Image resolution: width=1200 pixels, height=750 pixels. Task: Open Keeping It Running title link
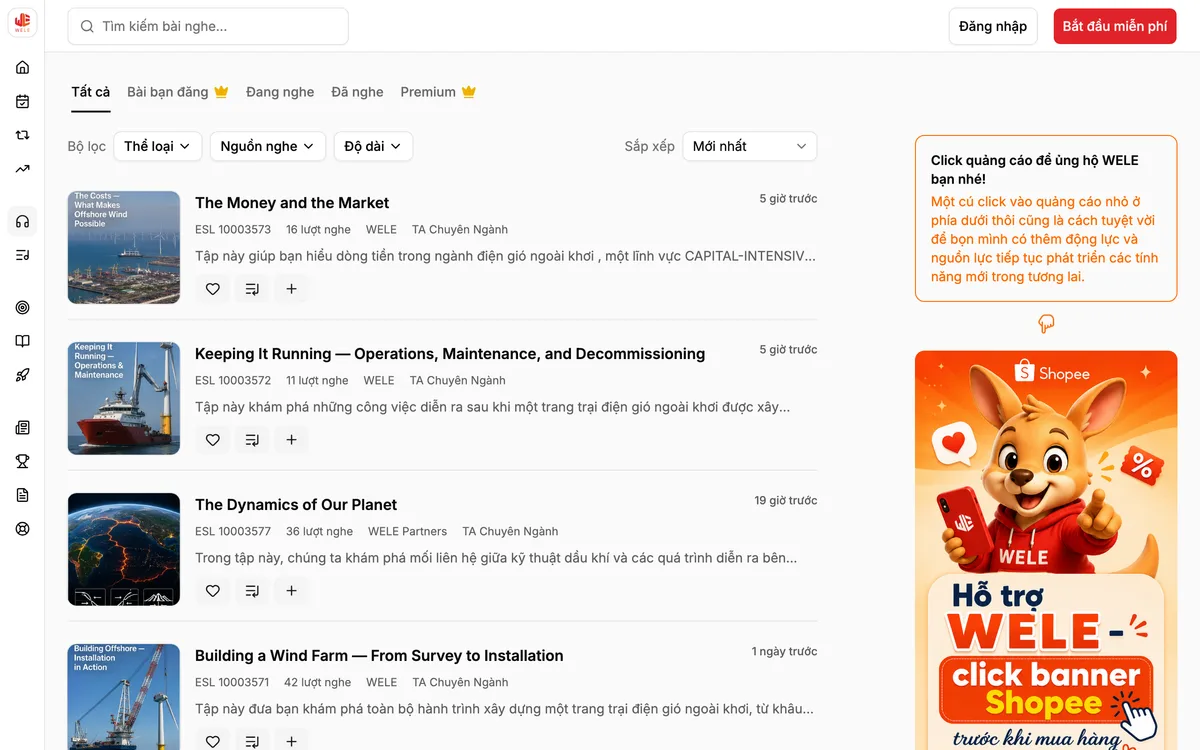450,354
